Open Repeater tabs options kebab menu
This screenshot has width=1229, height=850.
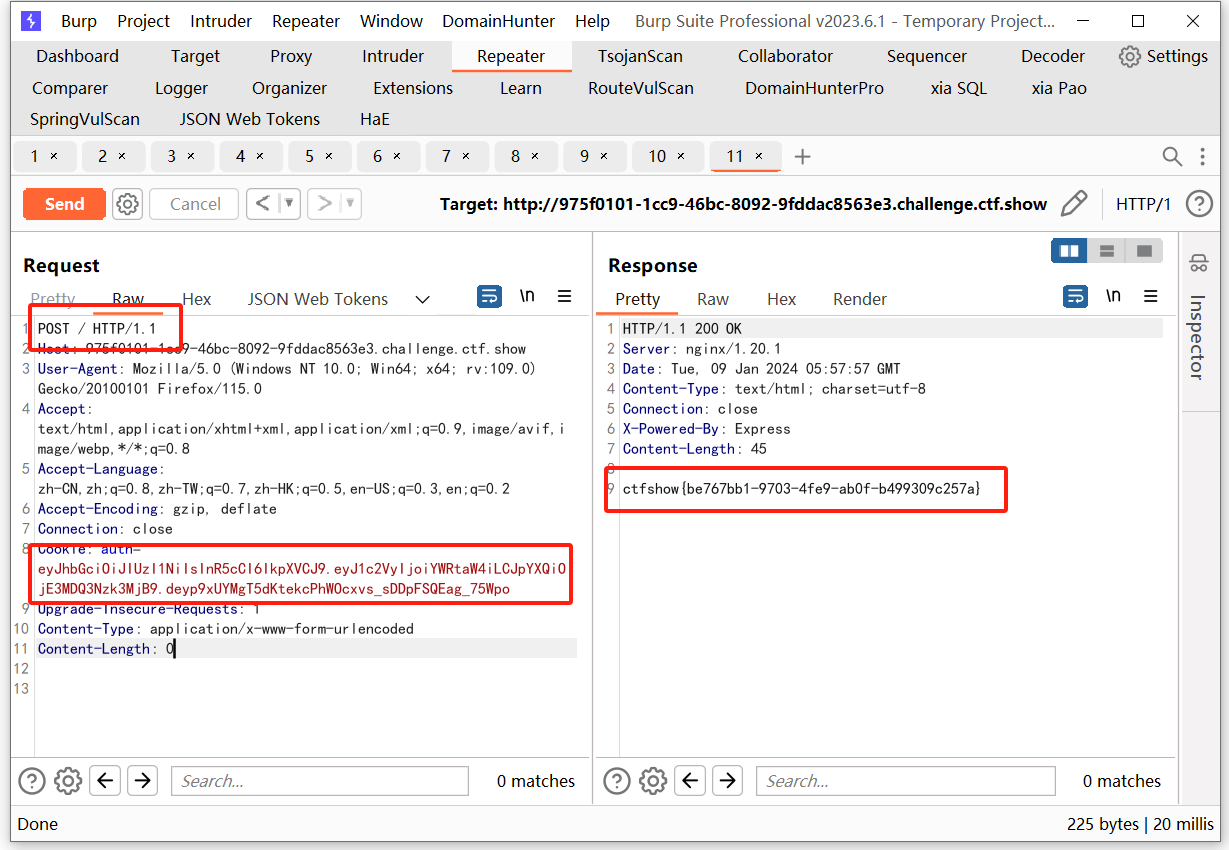point(1203,156)
